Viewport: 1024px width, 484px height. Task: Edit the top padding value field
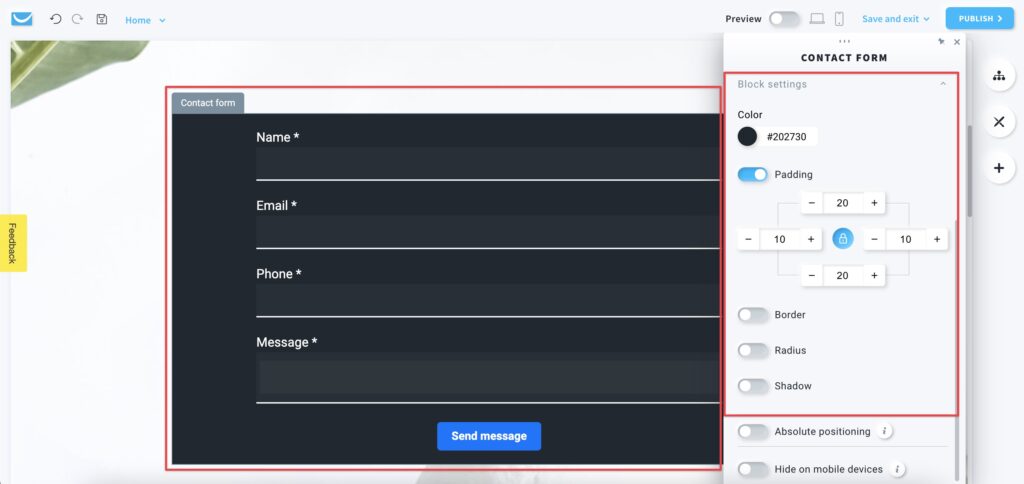[x=842, y=203]
